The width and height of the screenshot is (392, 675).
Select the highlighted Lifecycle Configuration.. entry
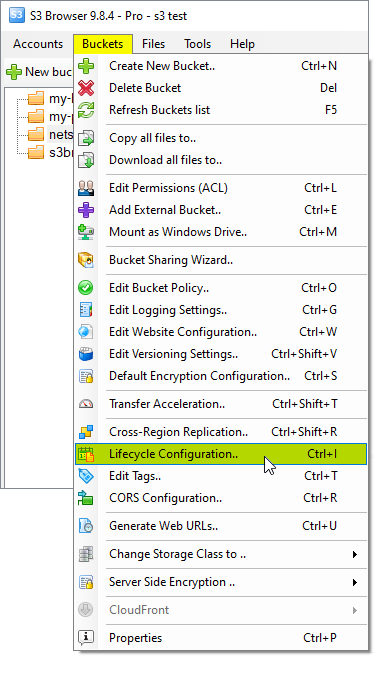221,454
